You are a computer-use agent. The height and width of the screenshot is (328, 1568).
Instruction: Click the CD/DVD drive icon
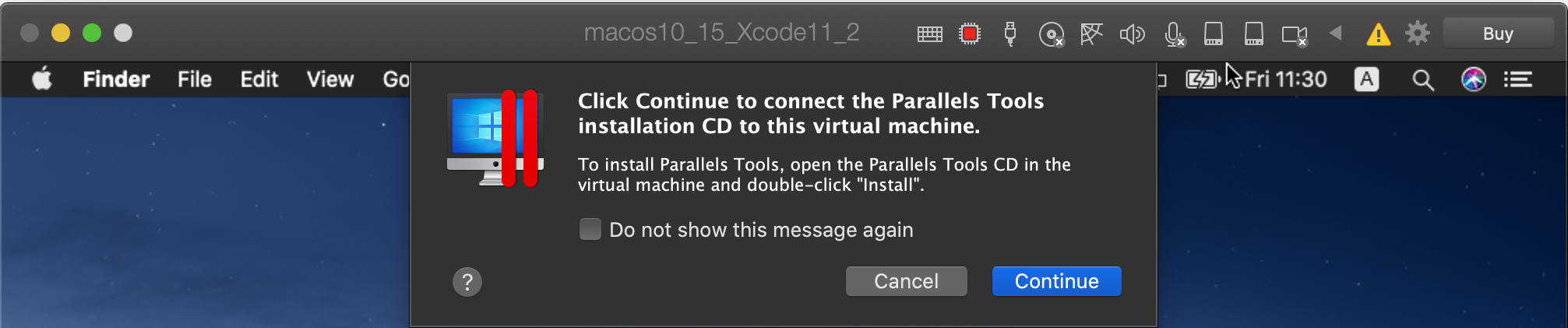[1051, 34]
